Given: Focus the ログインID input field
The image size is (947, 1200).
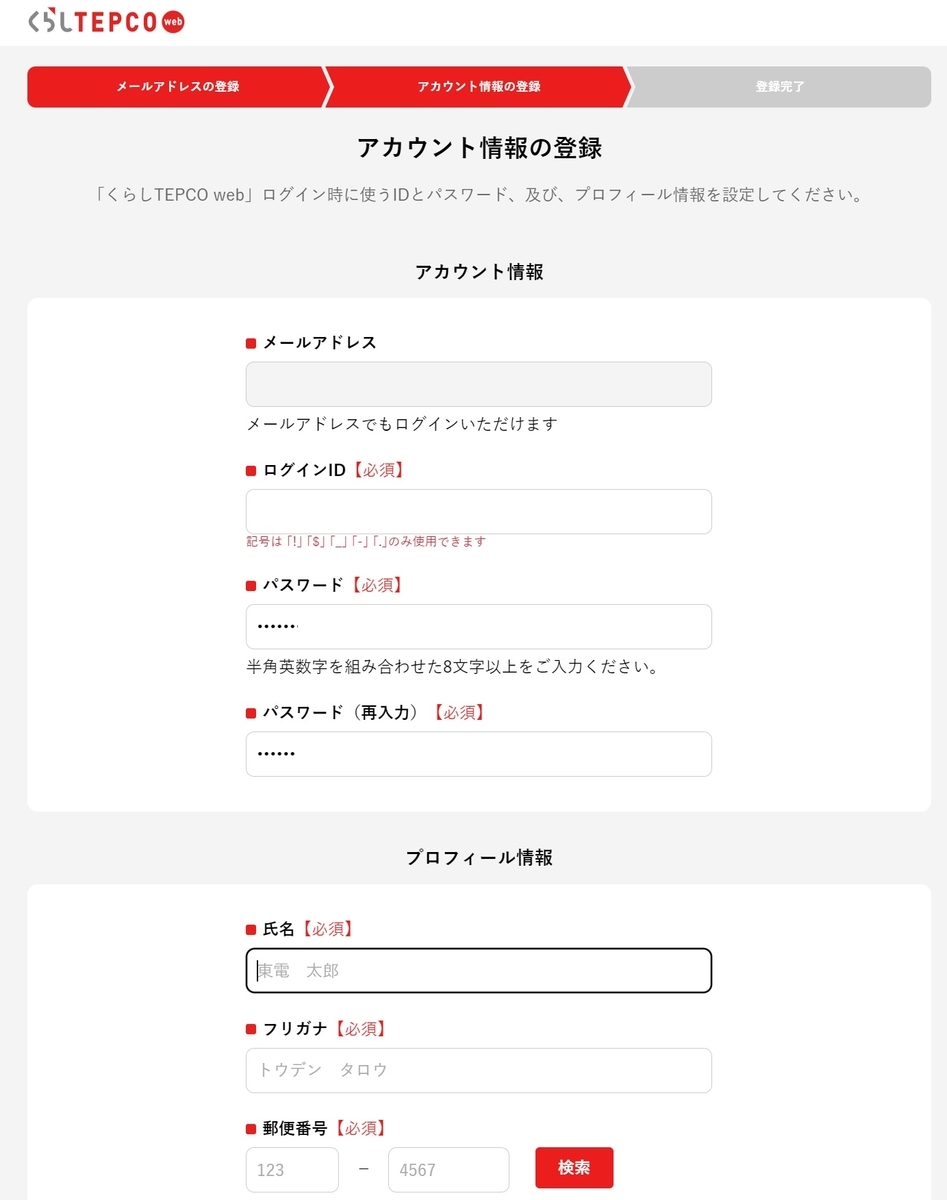Looking at the screenshot, I should [x=479, y=511].
